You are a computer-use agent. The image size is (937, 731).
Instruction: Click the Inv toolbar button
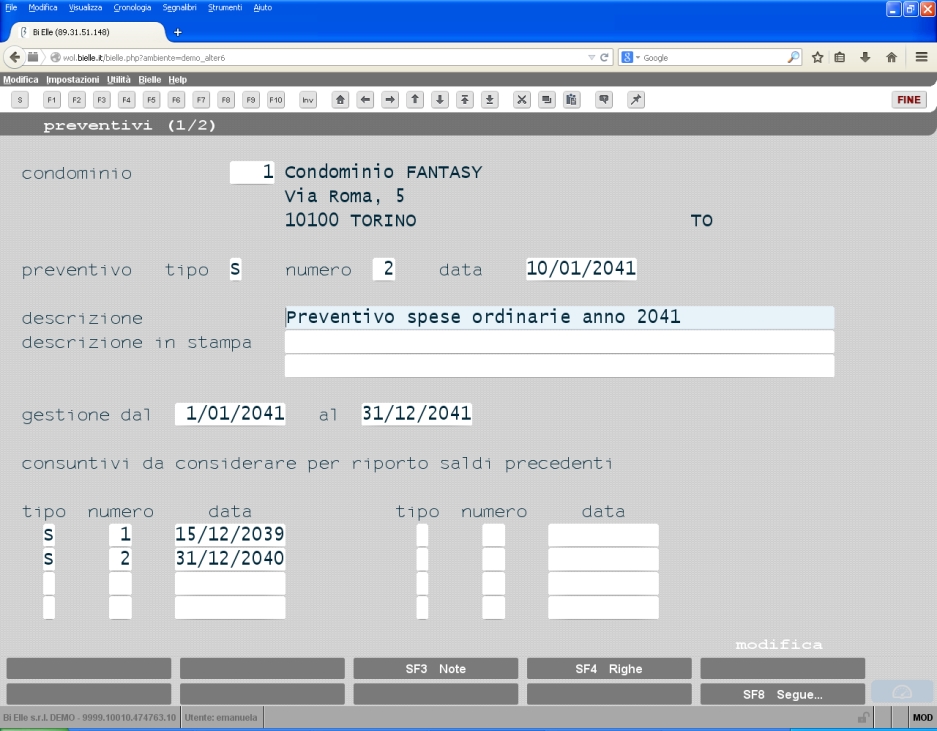(x=308, y=100)
